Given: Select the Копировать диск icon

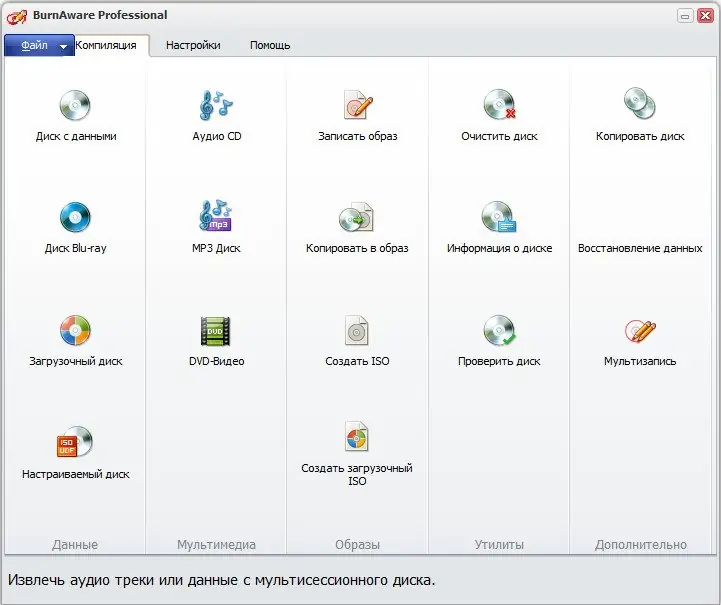Looking at the screenshot, I should click(x=640, y=103).
